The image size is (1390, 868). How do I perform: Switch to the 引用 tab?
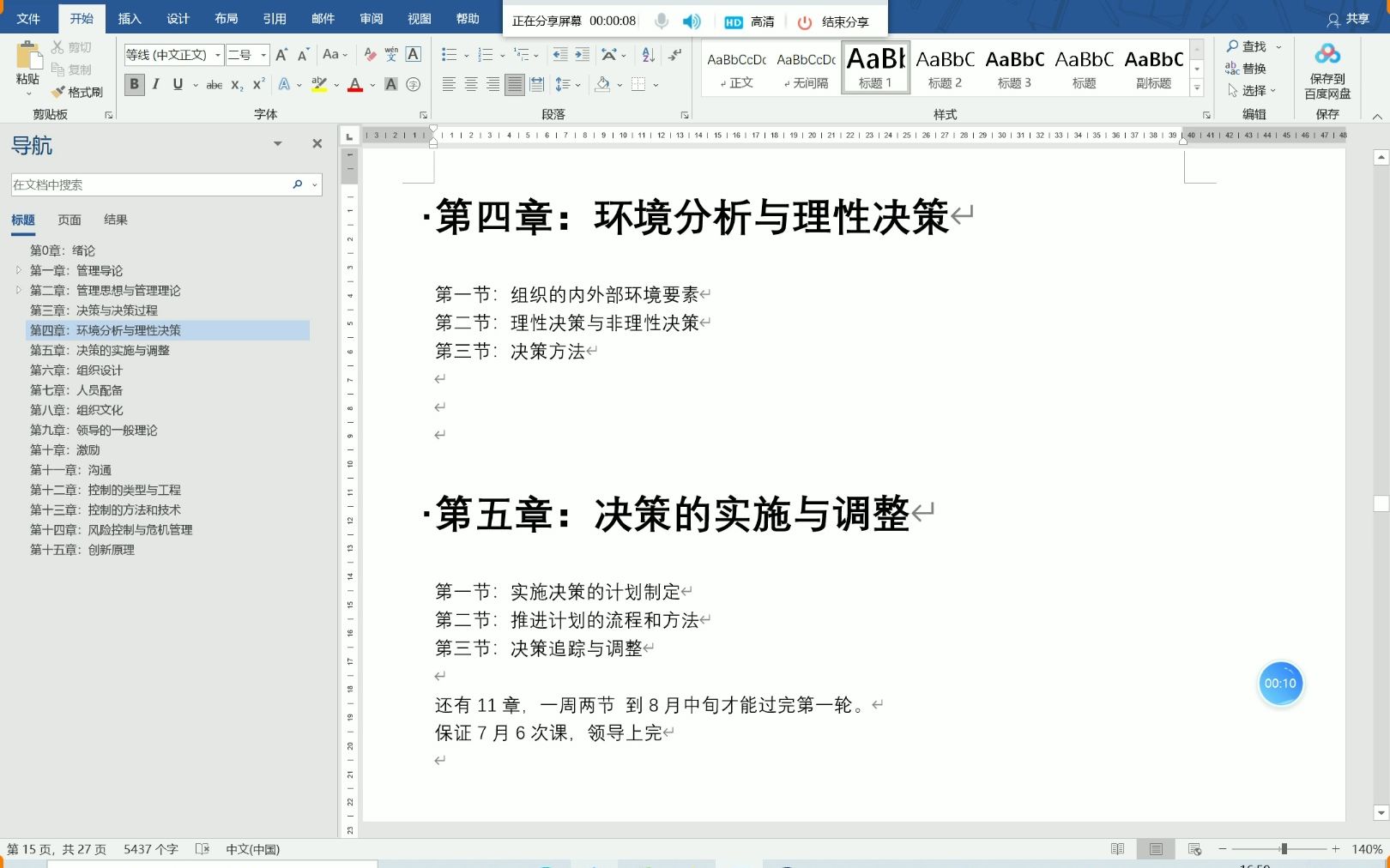275,18
